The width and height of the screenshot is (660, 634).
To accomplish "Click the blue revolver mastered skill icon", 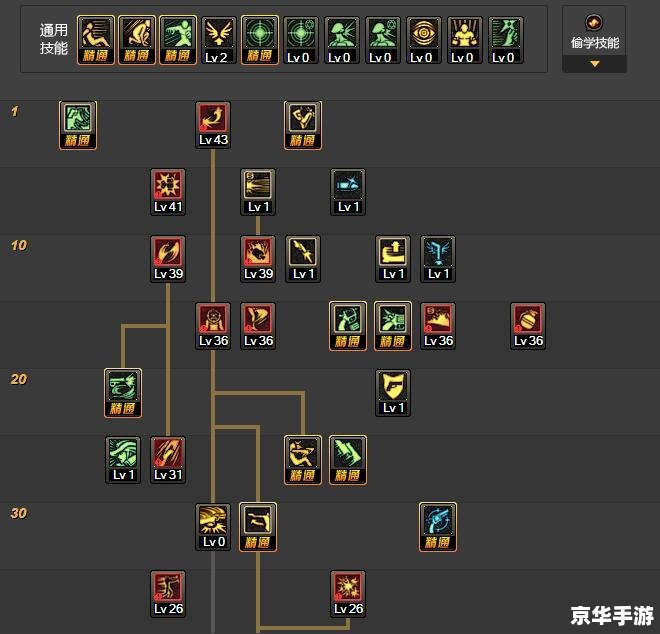I will [x=438, y=527].
